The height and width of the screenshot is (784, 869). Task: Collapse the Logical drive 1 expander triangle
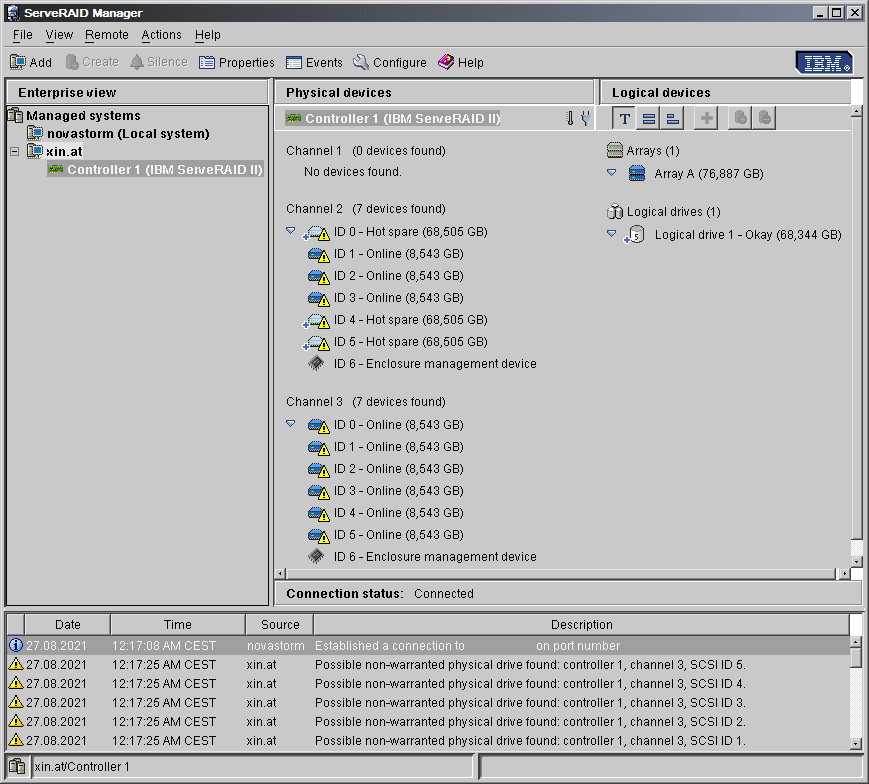(x=611, y=233)
